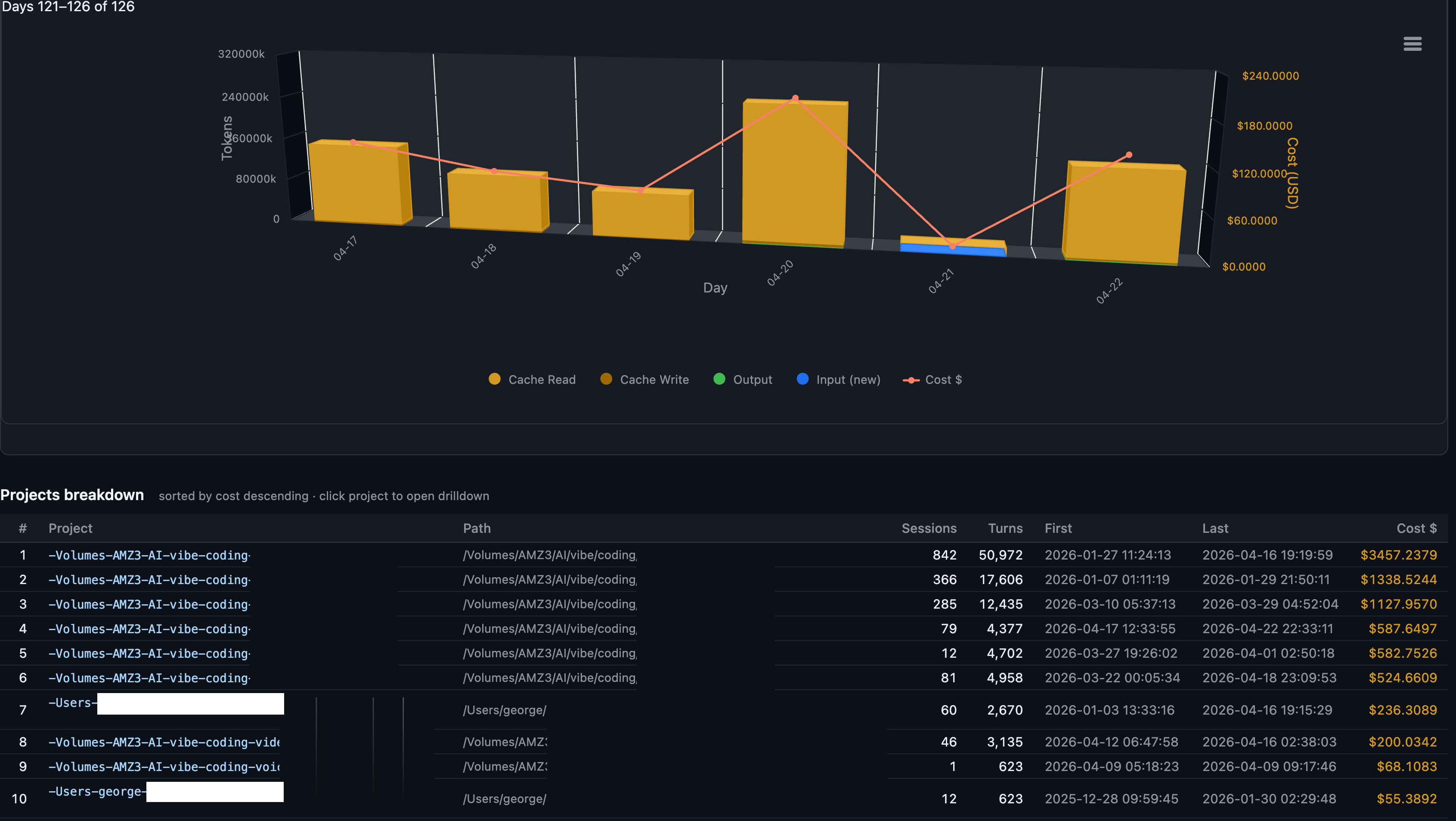
Task: Click the Last column header
Action: tap(1215, 528)
